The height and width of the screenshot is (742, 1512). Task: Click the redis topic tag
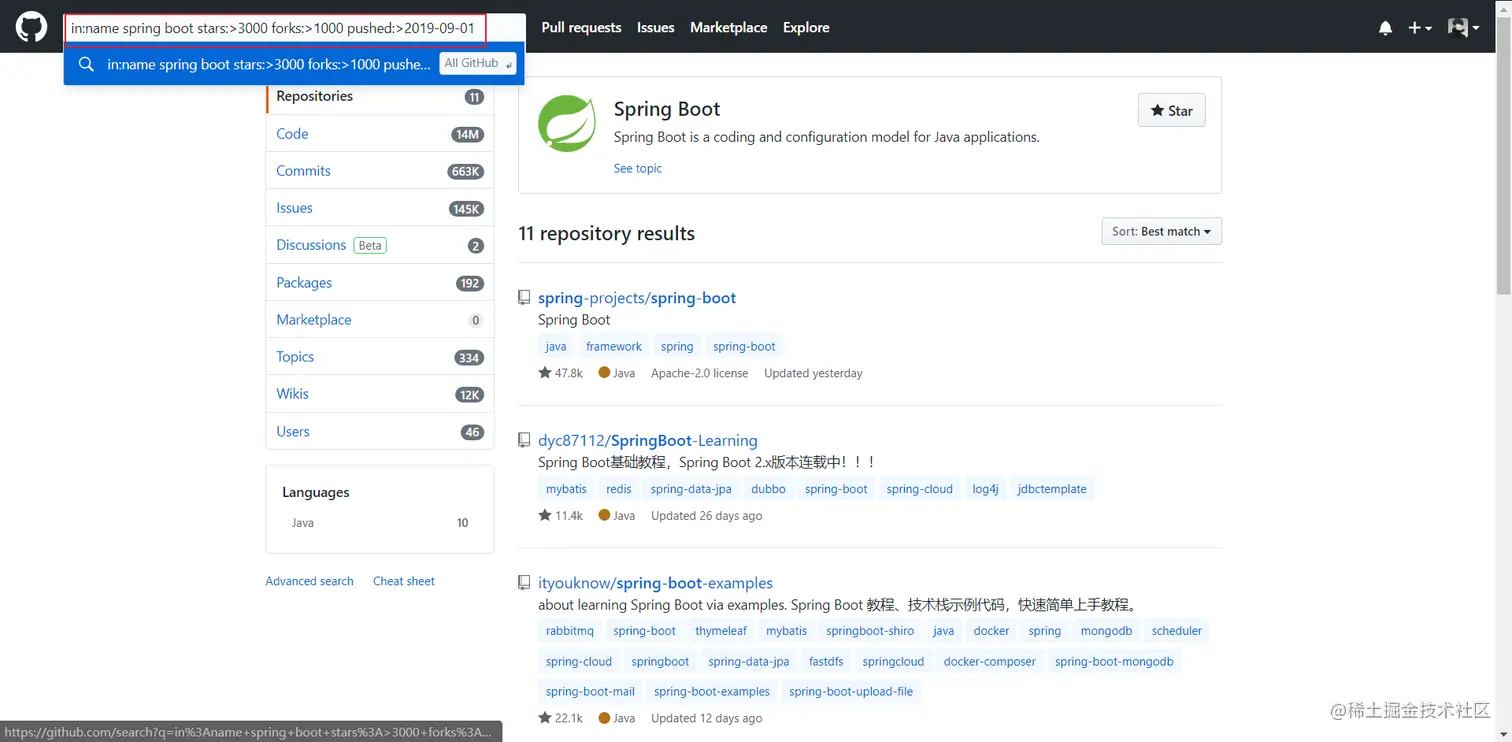click(x=619, y=489)
